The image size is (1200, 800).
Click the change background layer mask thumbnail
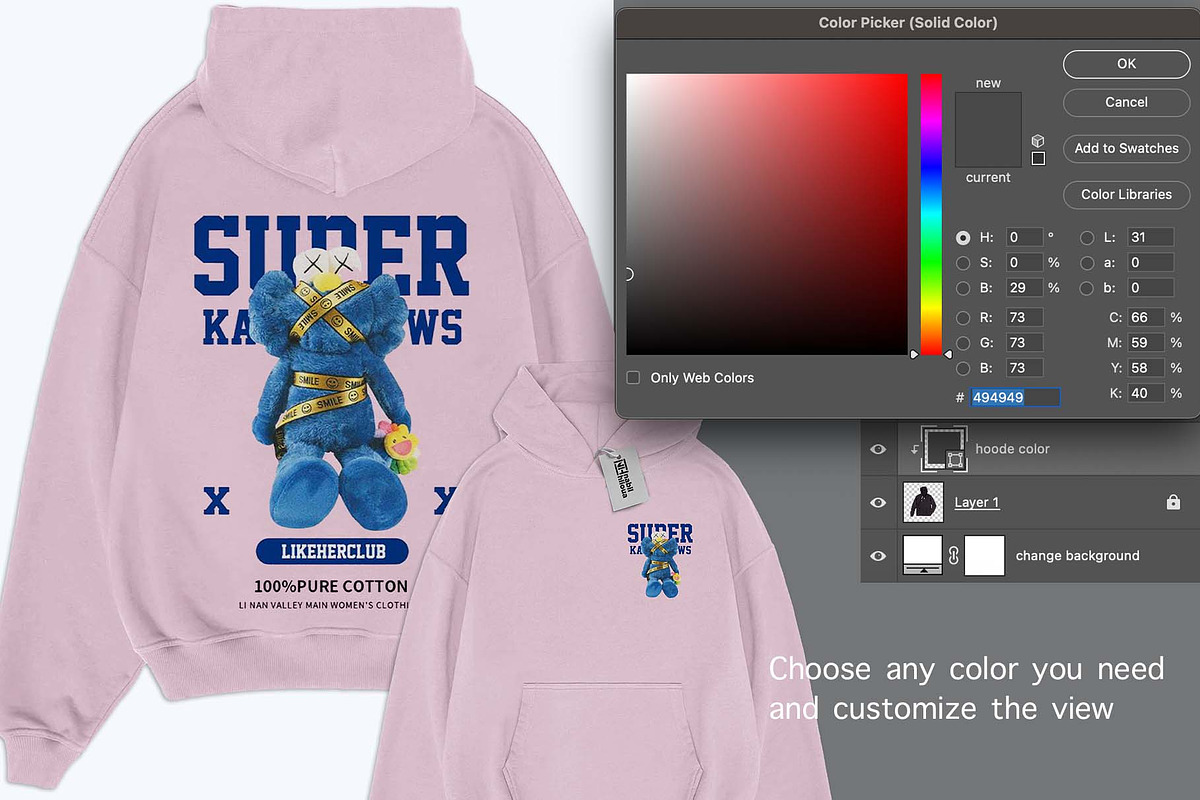984,555
